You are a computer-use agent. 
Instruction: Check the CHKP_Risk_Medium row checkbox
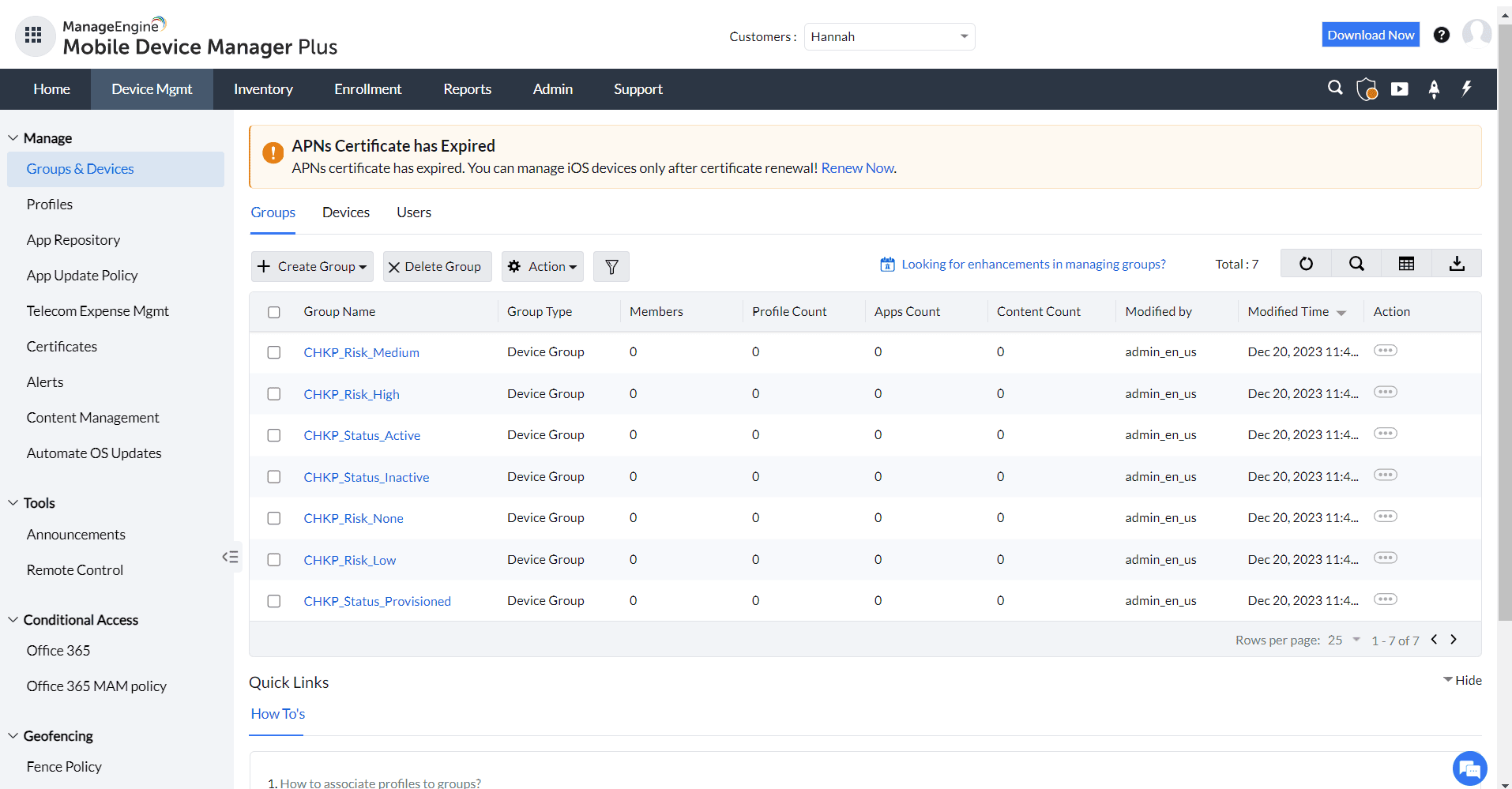(274, 352)
